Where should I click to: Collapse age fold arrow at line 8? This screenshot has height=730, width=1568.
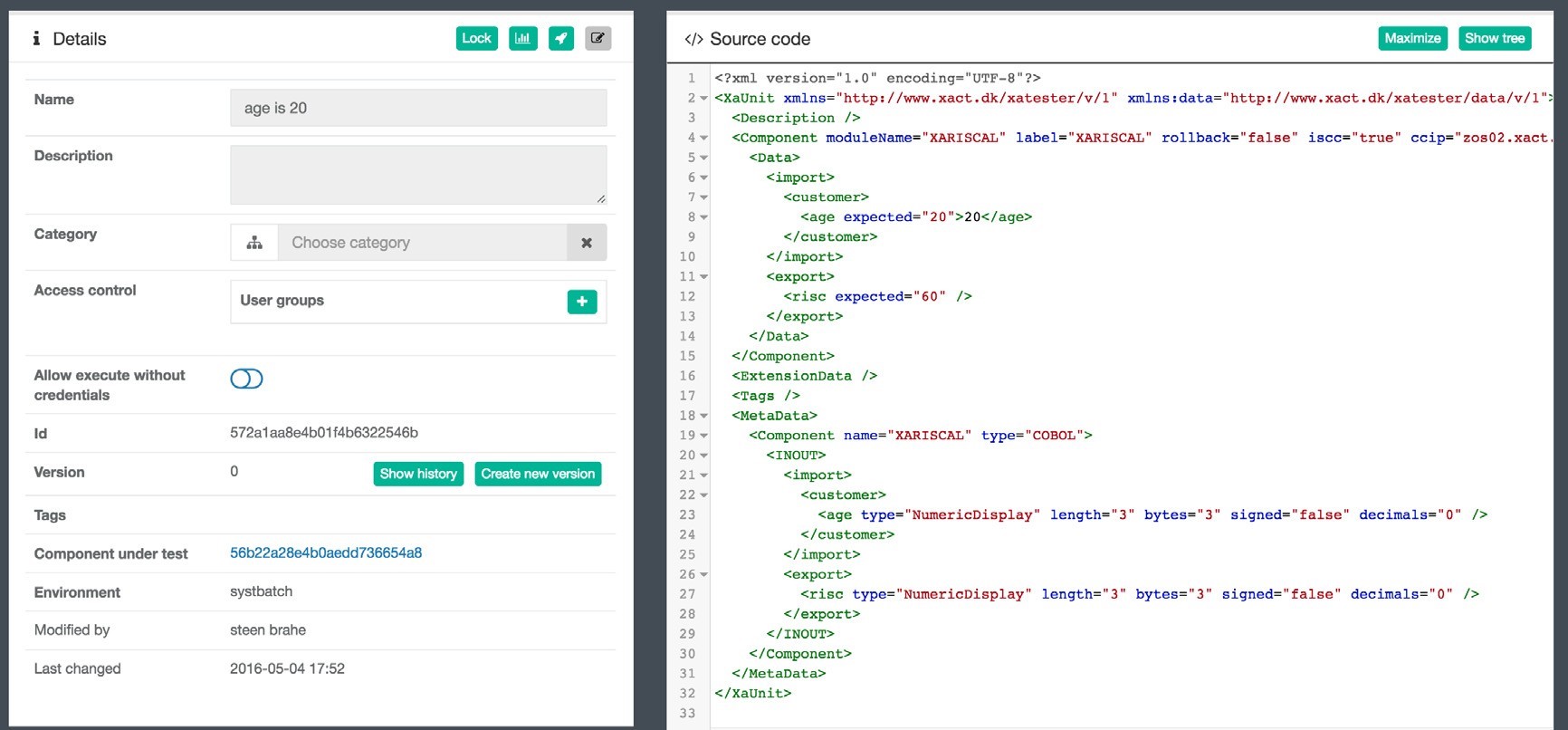coord(703,217)
